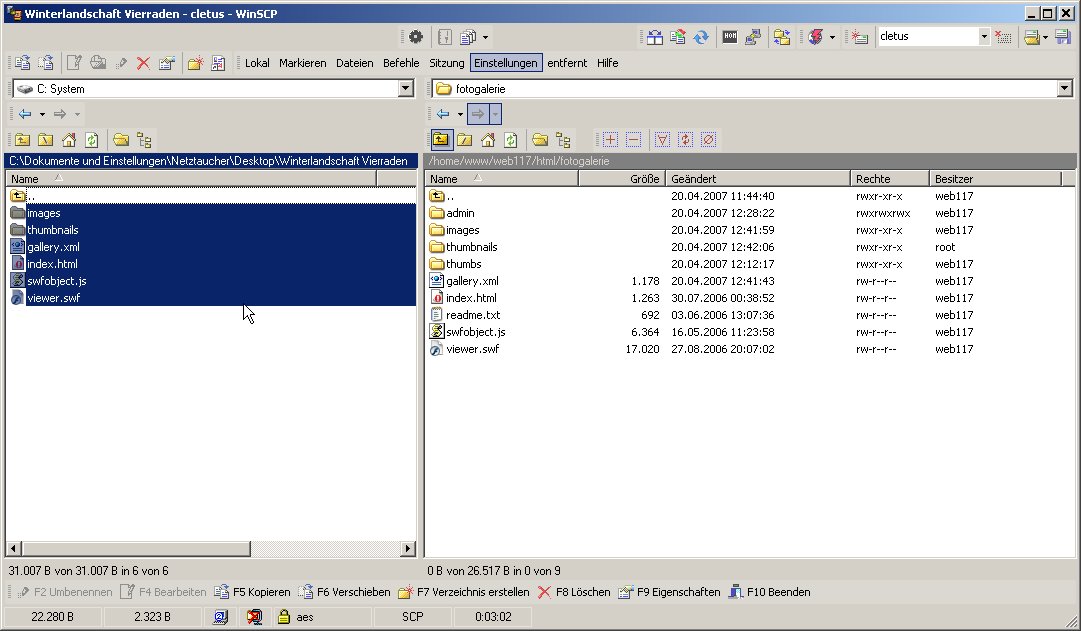Open the cletus session dropdown
Image resolution: width=1081 pixels, height=631 pixels.
coord(984,37)
